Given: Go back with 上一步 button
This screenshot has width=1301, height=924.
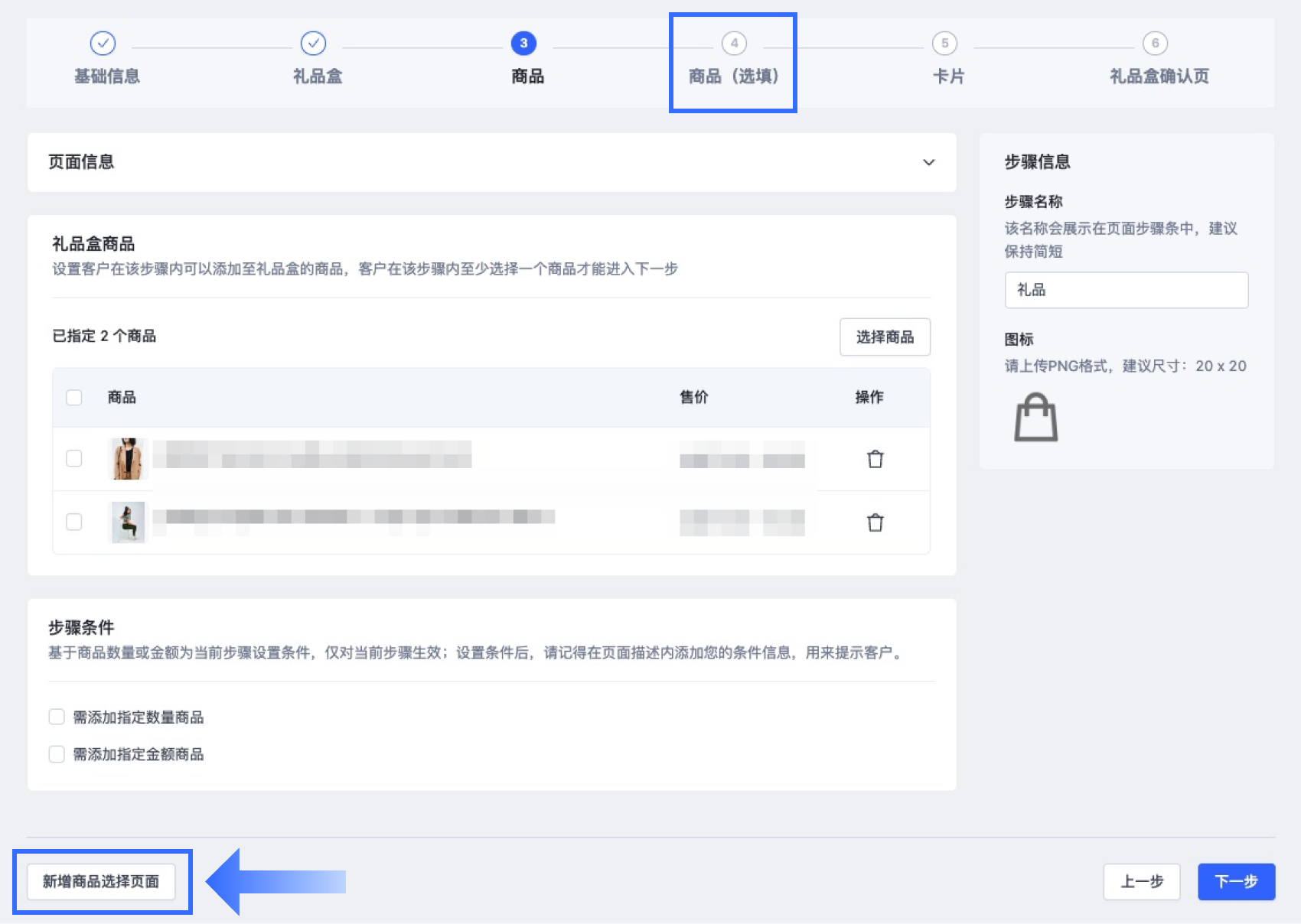Looking at the screenshot, I should tap(1141, 881).
